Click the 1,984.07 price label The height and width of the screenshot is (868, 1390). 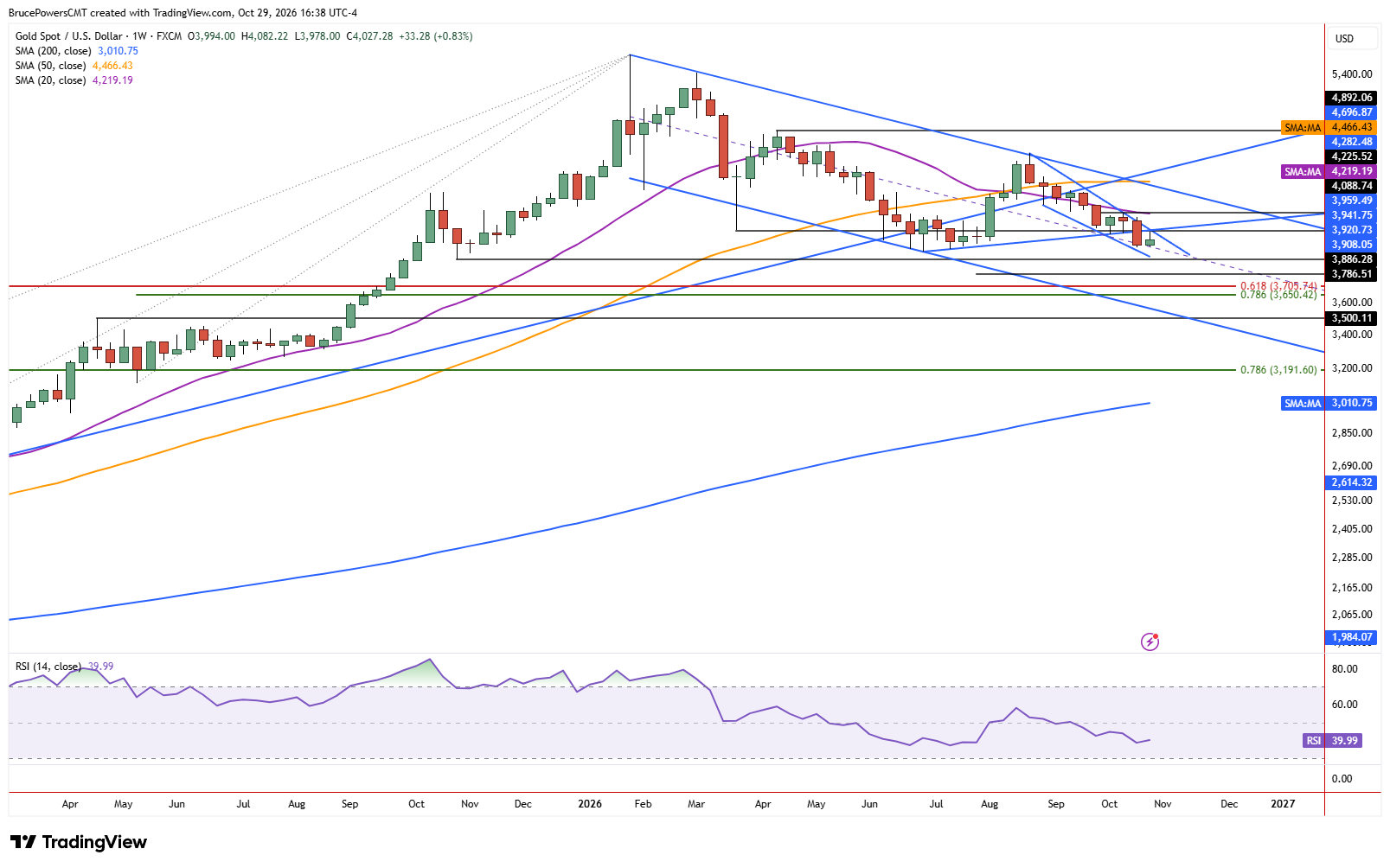coord(1351,638)
